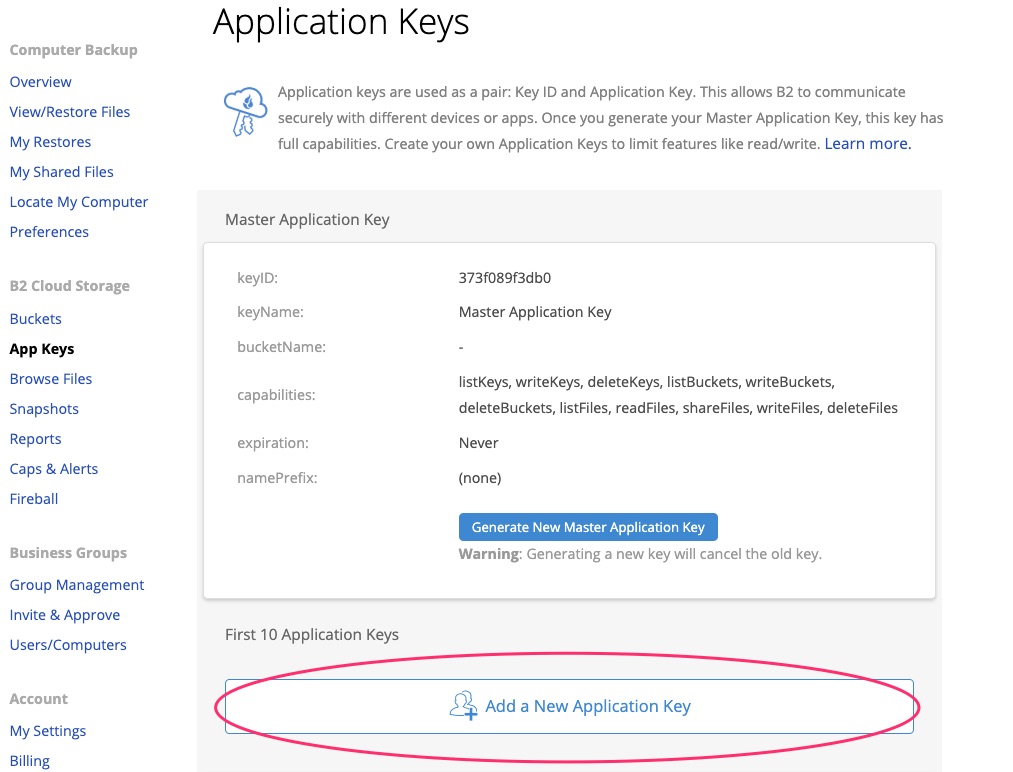This screenshot has height=772, width=1013.
Task: Open Caps & Alerts
Action: click(x=54, y=469)
